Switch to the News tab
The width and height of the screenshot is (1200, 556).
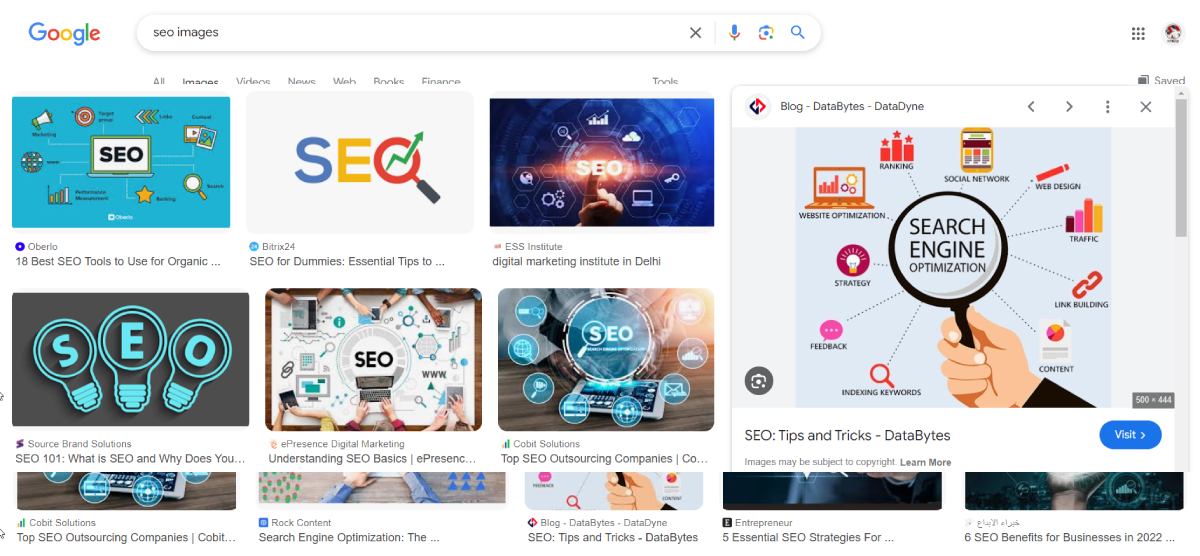pyautogui.click(x=301, y=82)
